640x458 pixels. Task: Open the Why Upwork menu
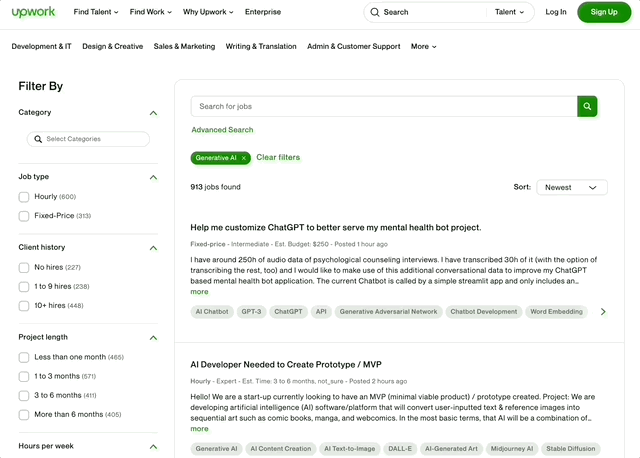pyautogui.click(x=208, y=12)
